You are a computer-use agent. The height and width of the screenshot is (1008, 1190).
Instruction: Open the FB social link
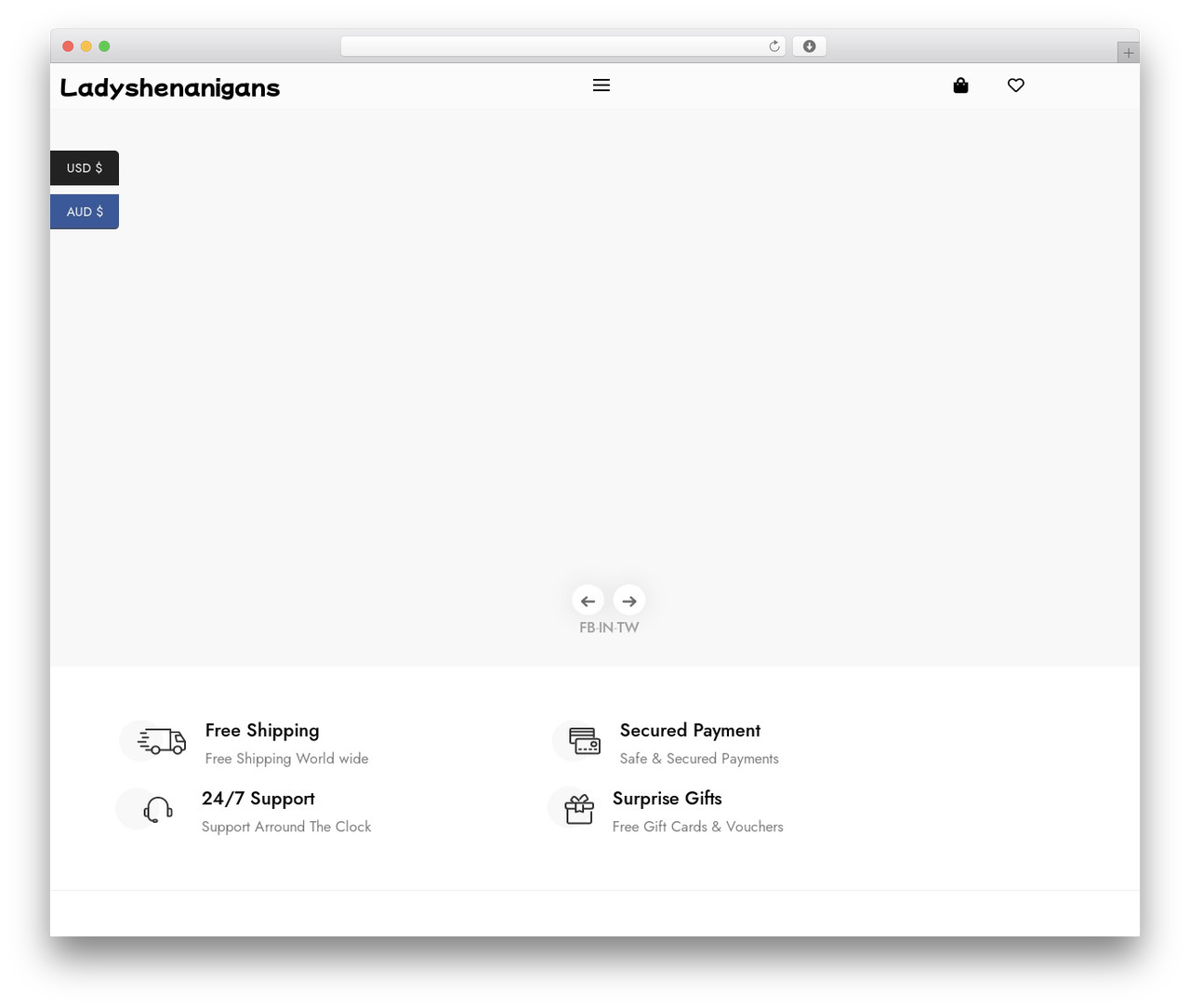[x=587, y=628]
